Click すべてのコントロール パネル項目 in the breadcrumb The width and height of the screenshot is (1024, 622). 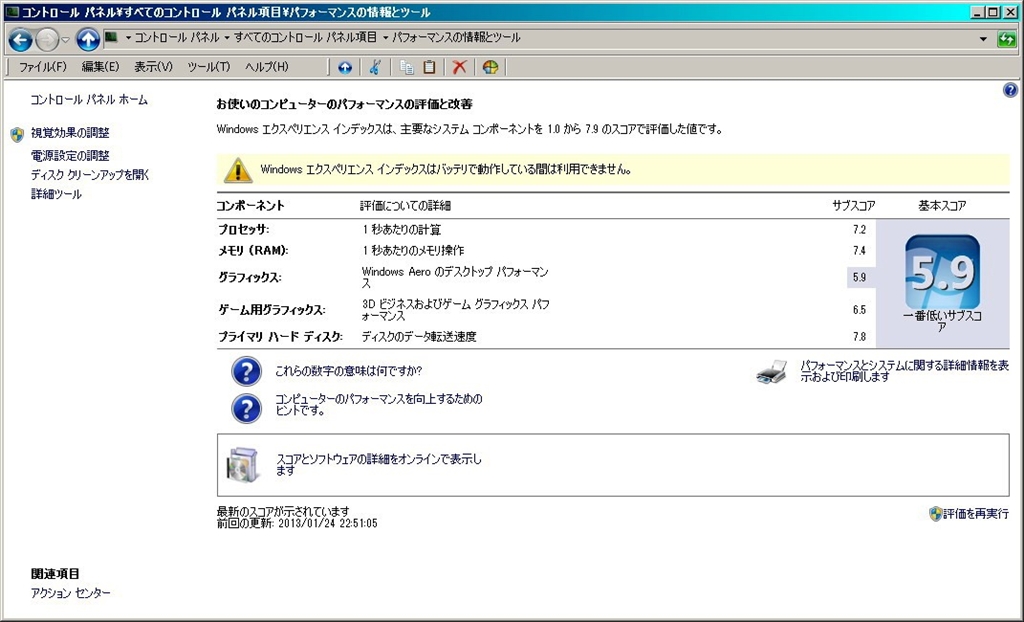click(x=306, y=38)
